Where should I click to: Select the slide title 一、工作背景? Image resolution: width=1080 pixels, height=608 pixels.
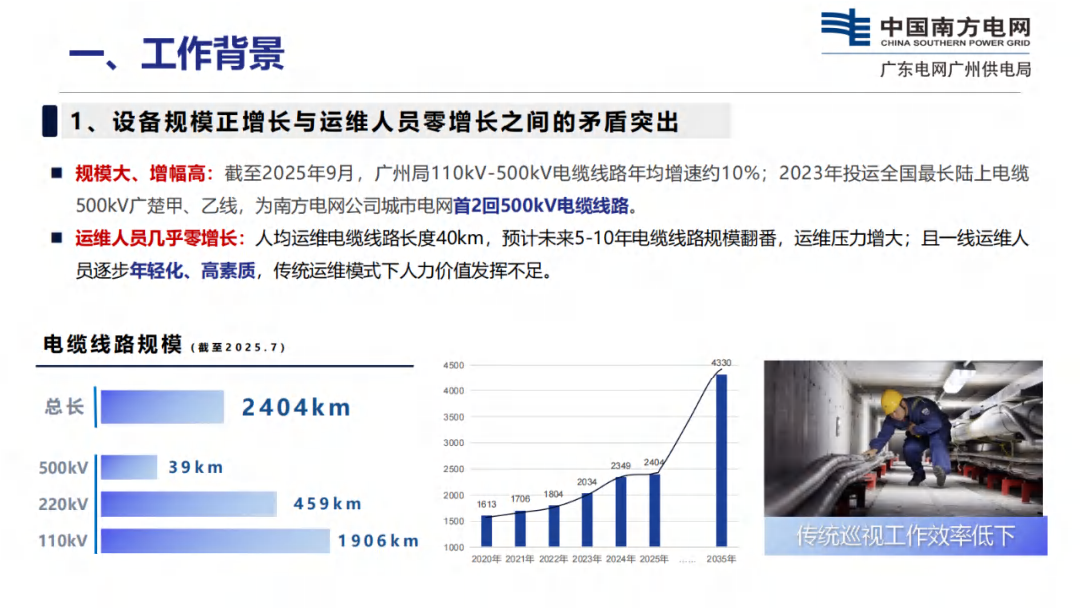click(177, 54)
